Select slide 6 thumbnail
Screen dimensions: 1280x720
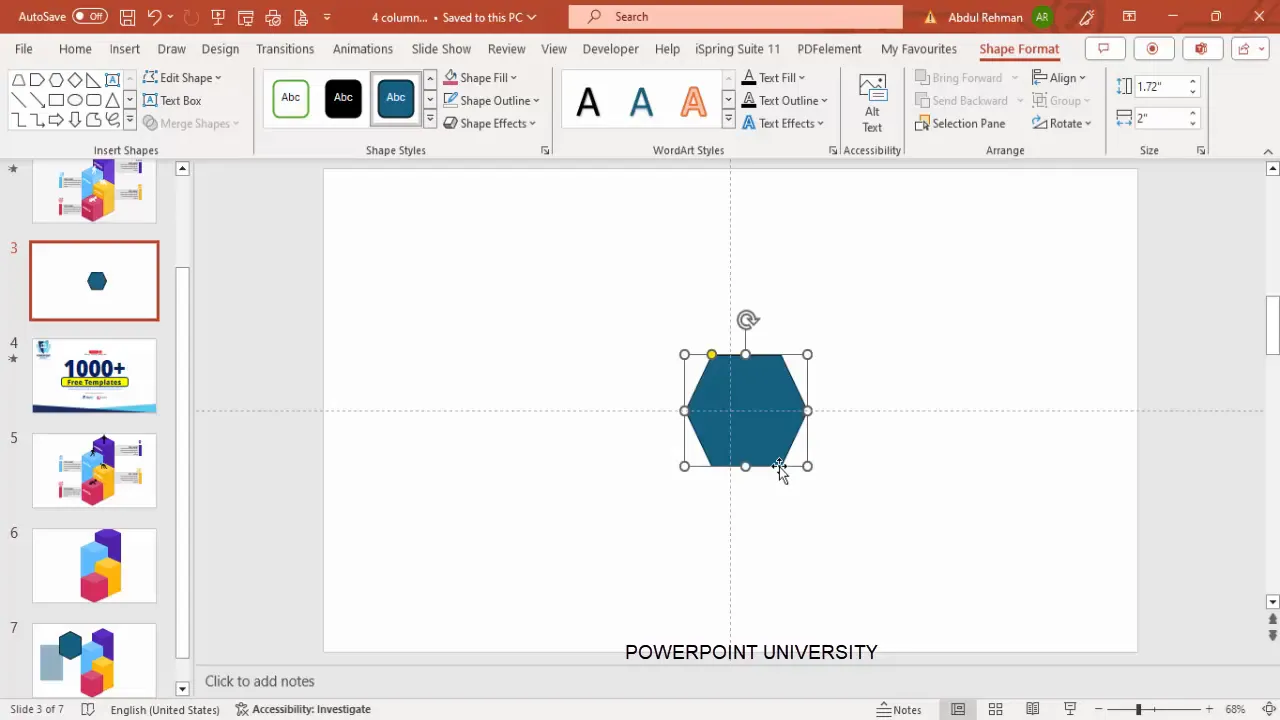94,566
